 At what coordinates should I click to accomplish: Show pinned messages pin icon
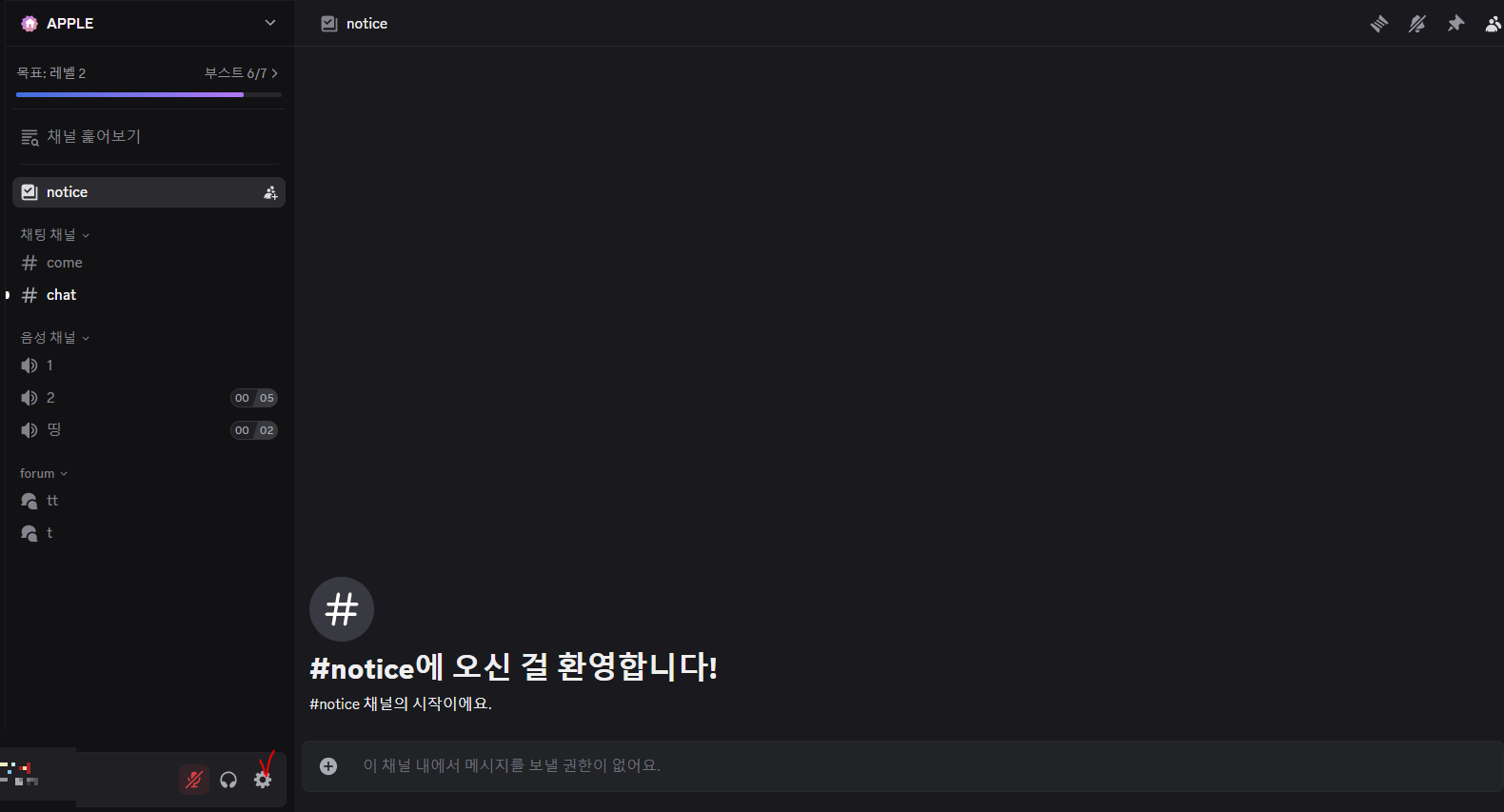pos(1455,24)
